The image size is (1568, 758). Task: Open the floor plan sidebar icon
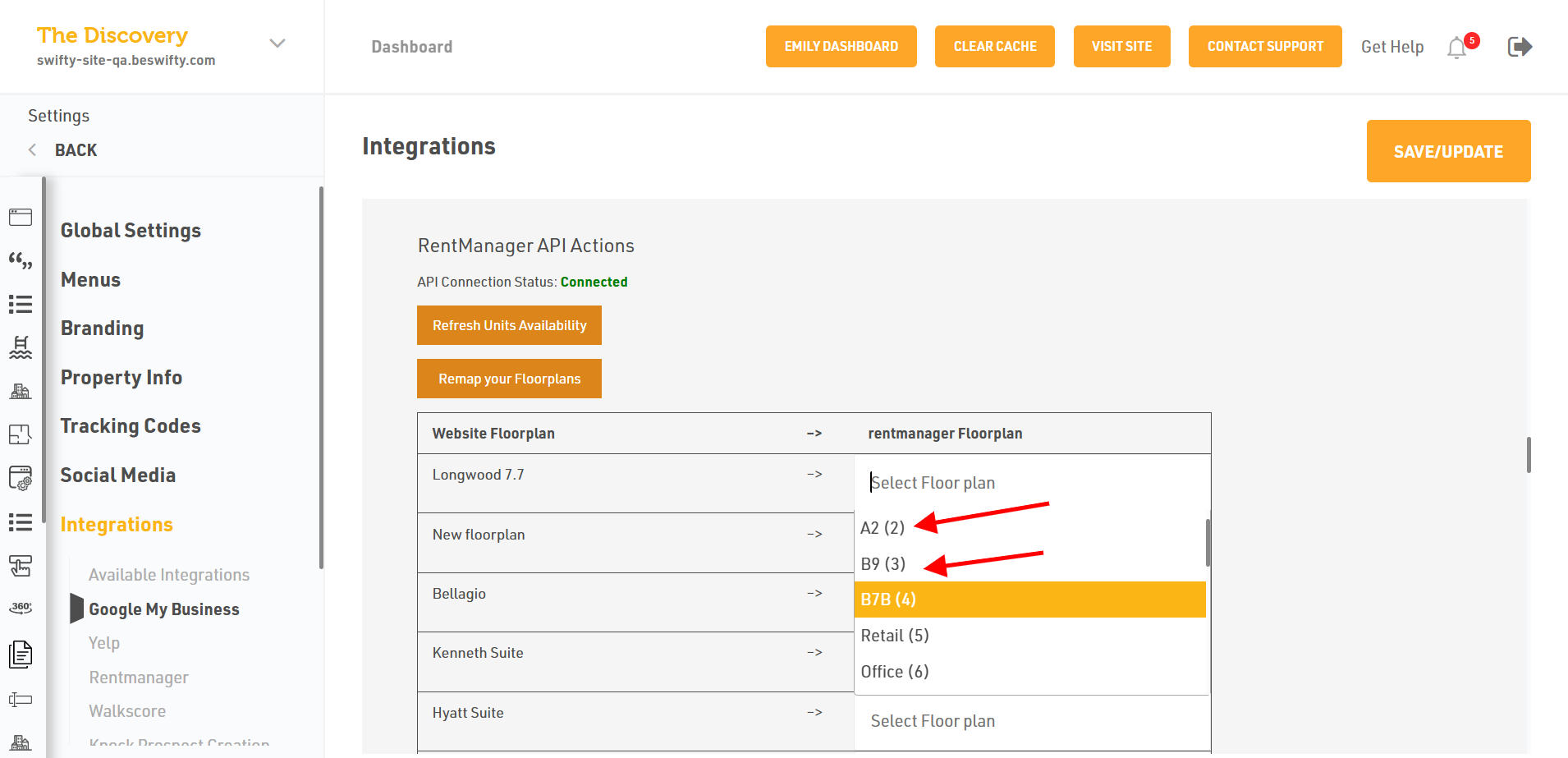21,434
